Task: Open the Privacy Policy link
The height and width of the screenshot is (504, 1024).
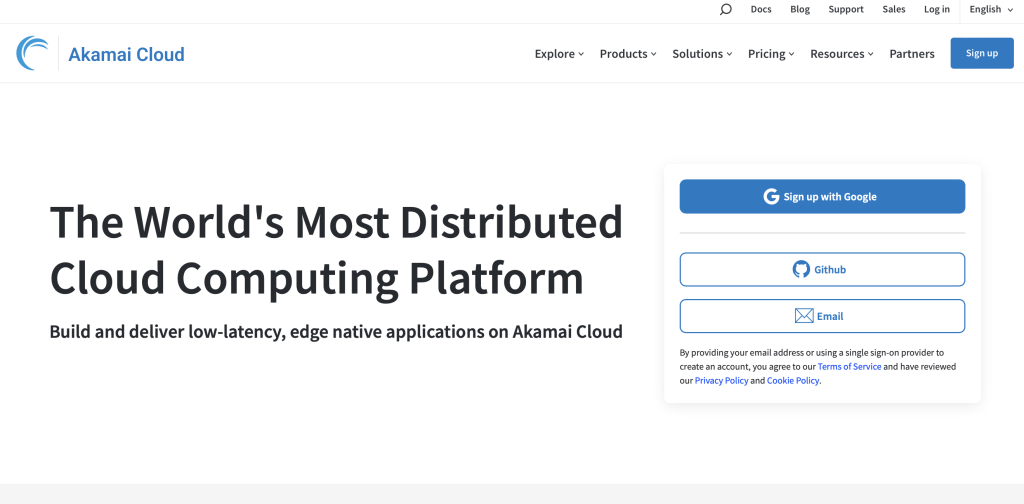Action: click(721, 381)
